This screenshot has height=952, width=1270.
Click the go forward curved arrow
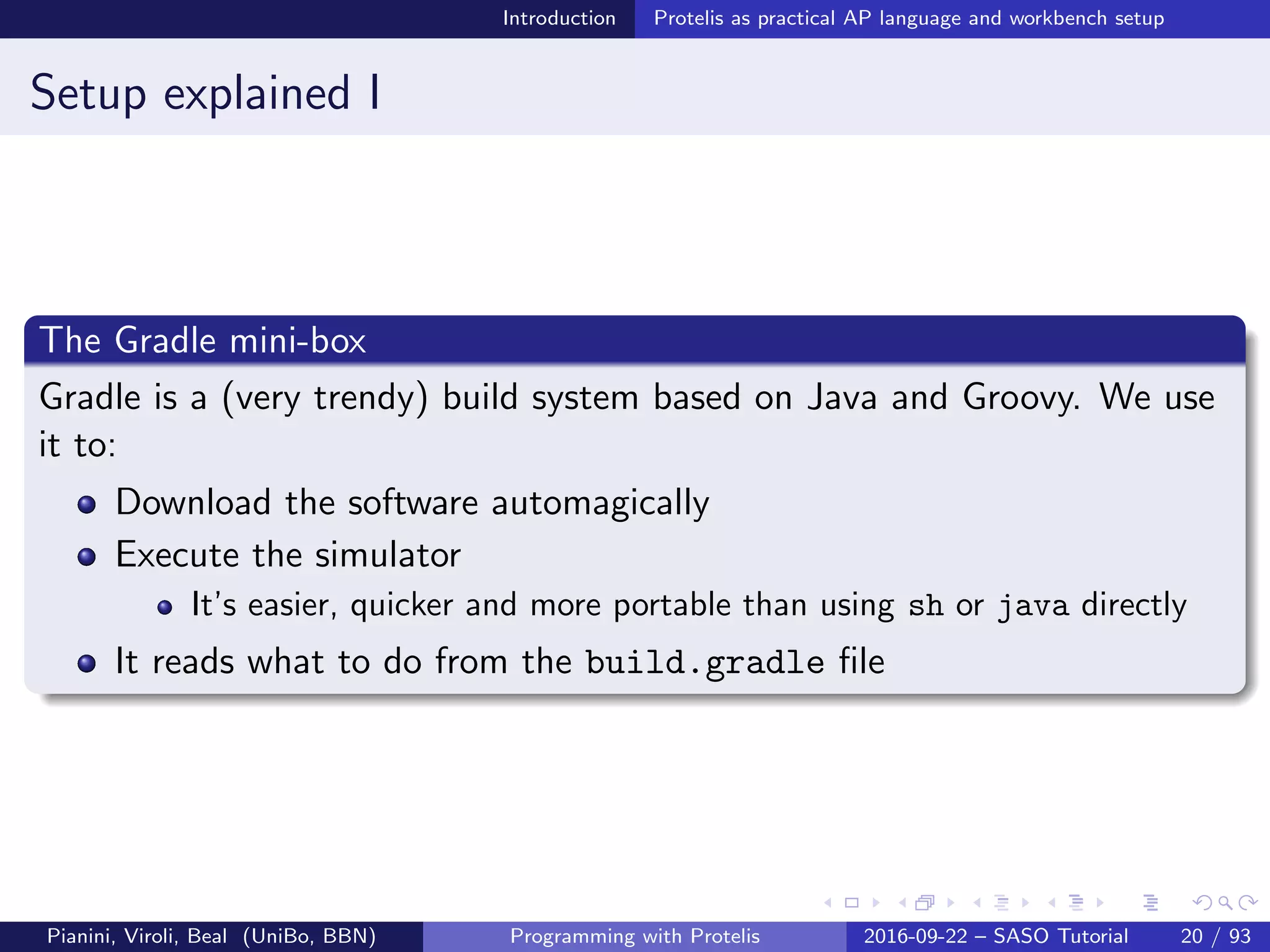coord(1248,903)
